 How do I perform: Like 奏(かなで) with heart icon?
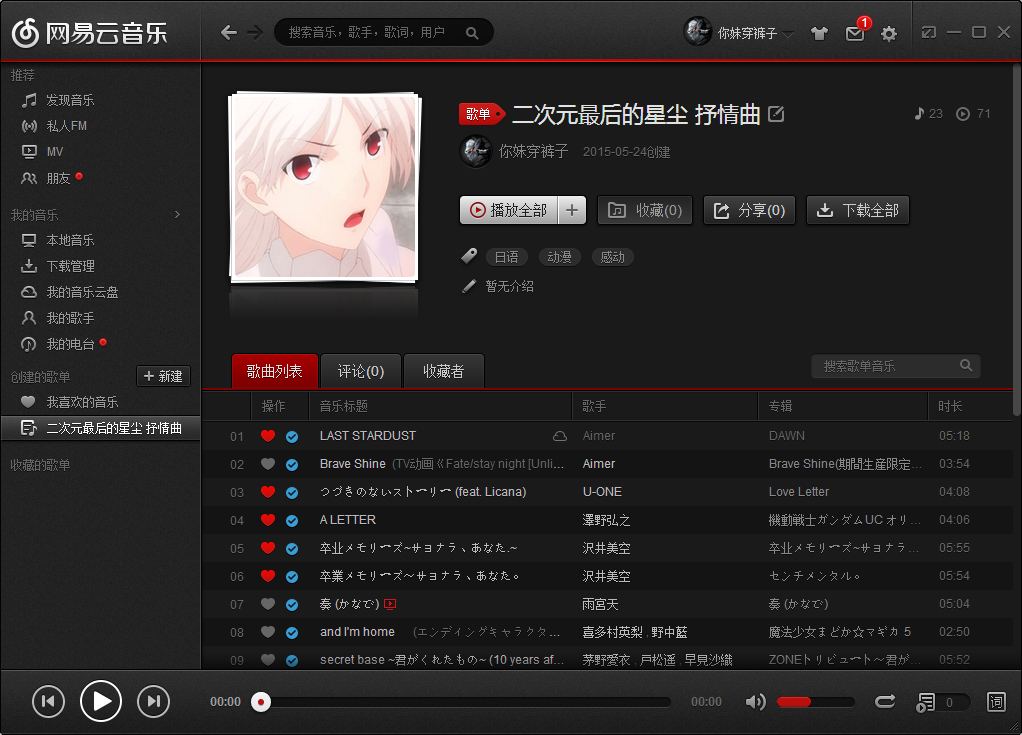(268, 604)
